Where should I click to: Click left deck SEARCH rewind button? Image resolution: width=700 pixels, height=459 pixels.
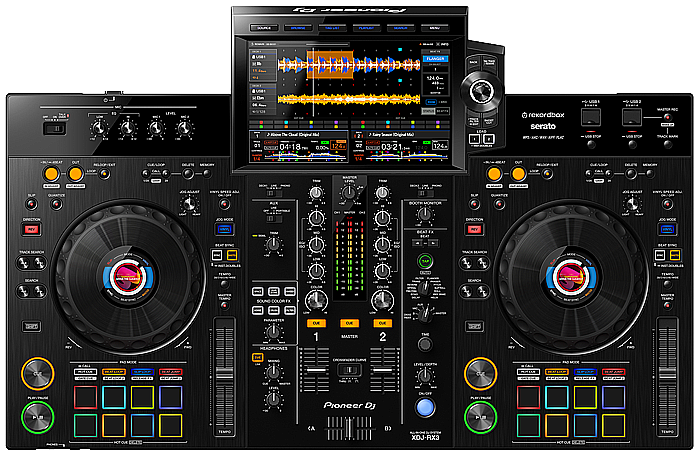(23, 291)
